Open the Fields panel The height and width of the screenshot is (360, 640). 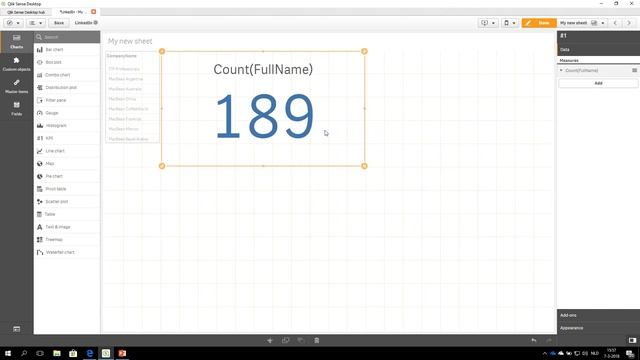[x=16, y=109]
